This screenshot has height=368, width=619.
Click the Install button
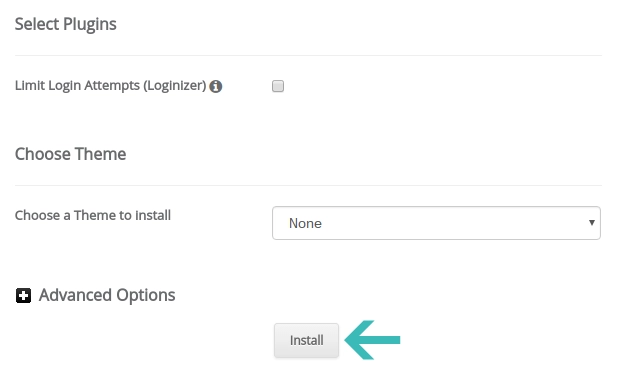click(306, 340)
